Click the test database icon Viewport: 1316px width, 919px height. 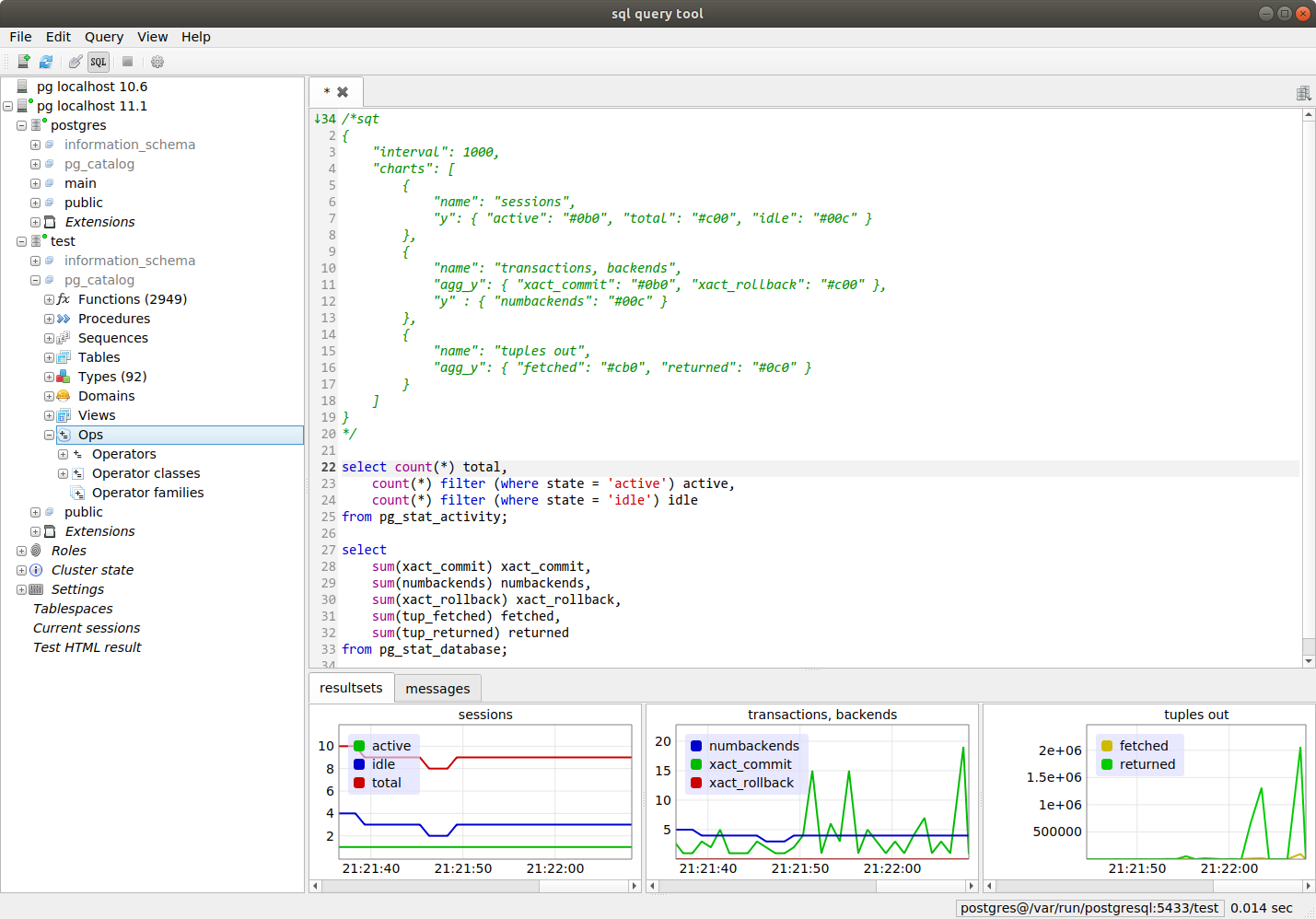(x=38, y=241)
